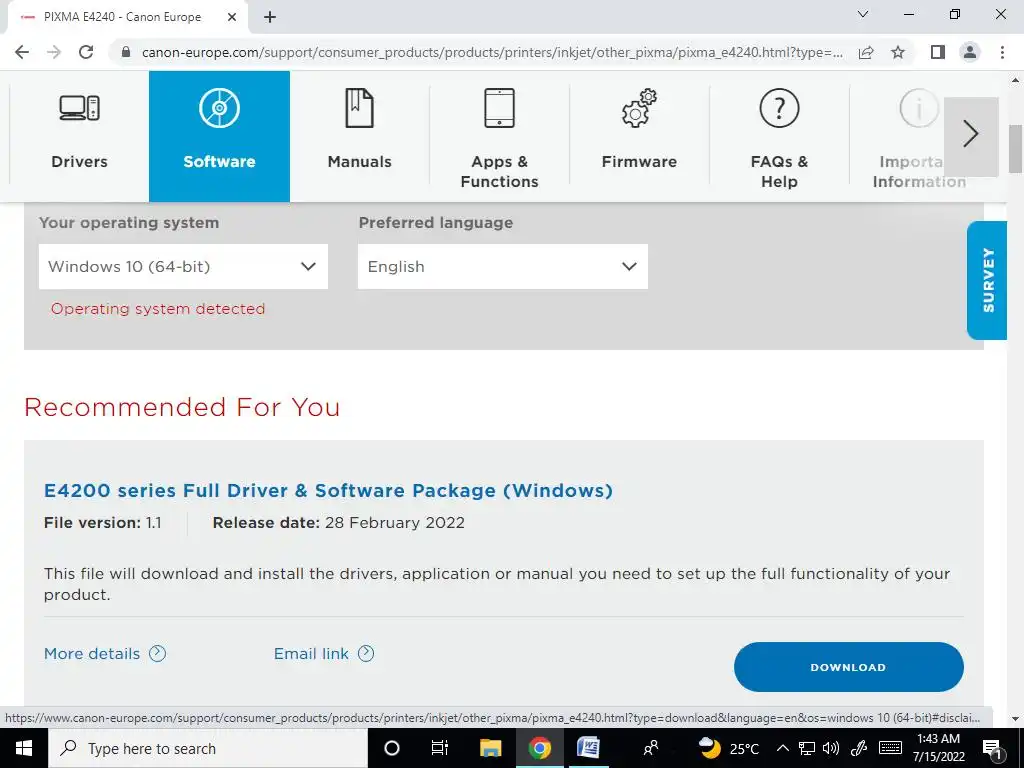
Task: Open E4200 series Full Driver package link
Action: coord(328,490)
